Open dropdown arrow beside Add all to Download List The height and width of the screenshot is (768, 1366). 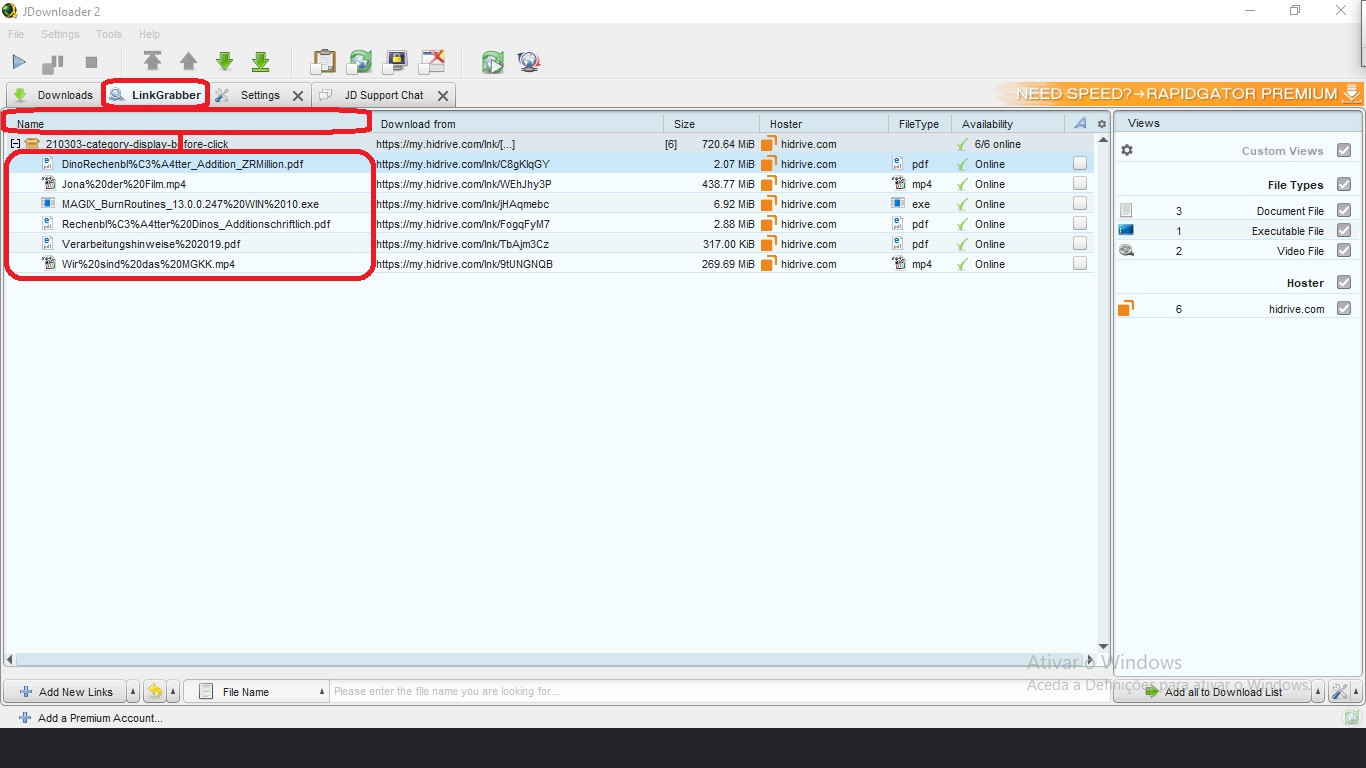[1318, 691]
